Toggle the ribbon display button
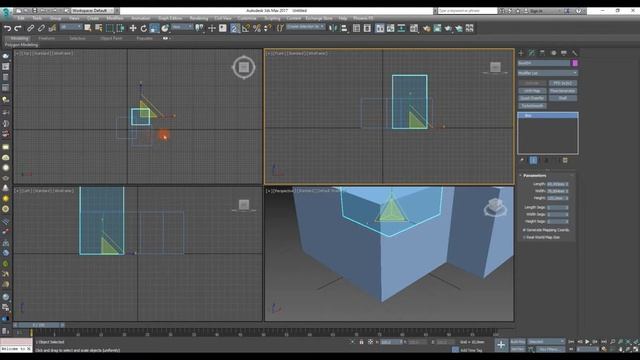Image resolution: width=640 pixels, height=360 pixels. [x=380, y=28]
